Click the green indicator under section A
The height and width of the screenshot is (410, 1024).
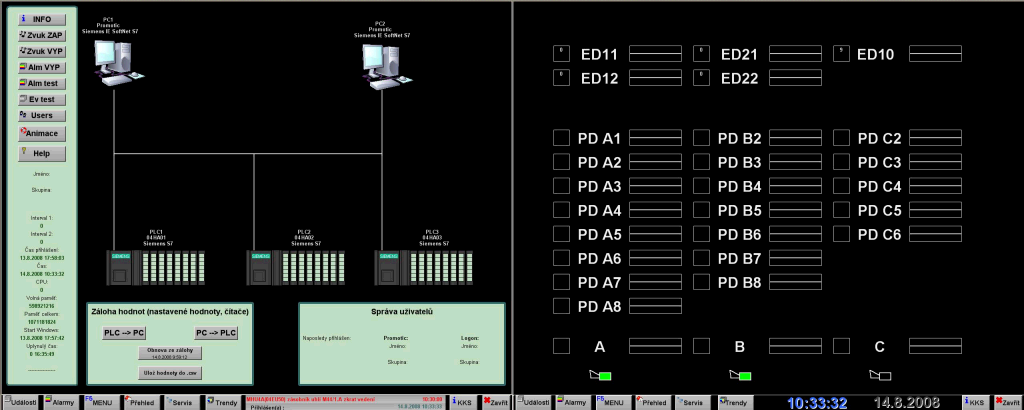(601, 376)
